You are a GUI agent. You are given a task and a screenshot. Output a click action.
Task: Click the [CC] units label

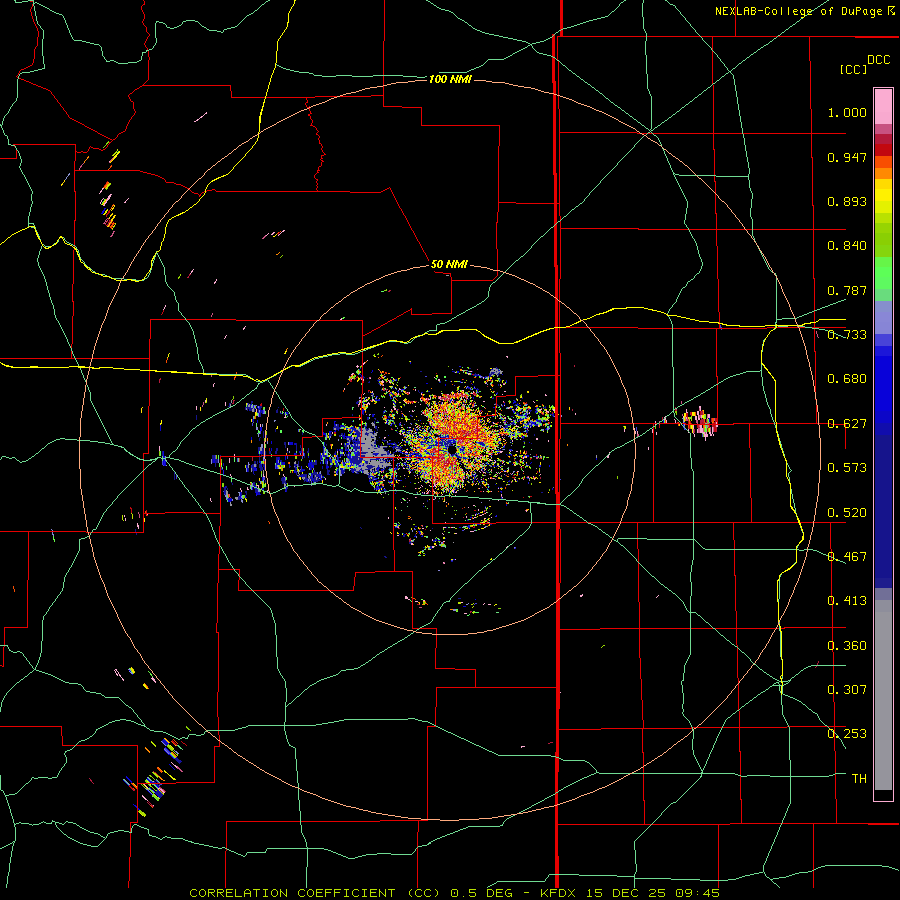click(853, 69)
